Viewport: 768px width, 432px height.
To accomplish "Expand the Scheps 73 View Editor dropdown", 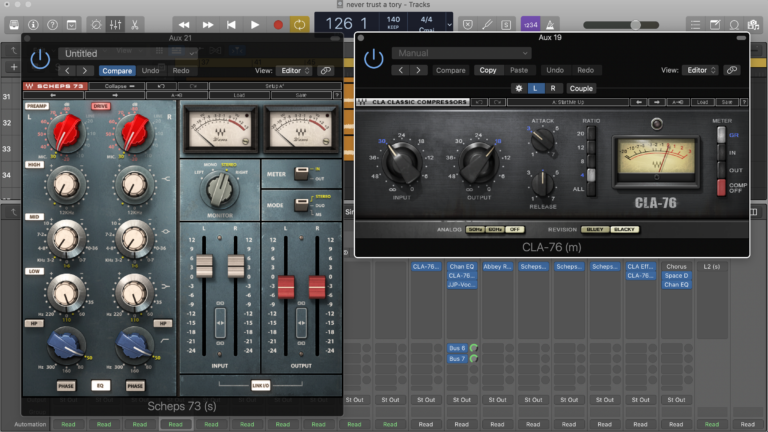I will point(295,71).
